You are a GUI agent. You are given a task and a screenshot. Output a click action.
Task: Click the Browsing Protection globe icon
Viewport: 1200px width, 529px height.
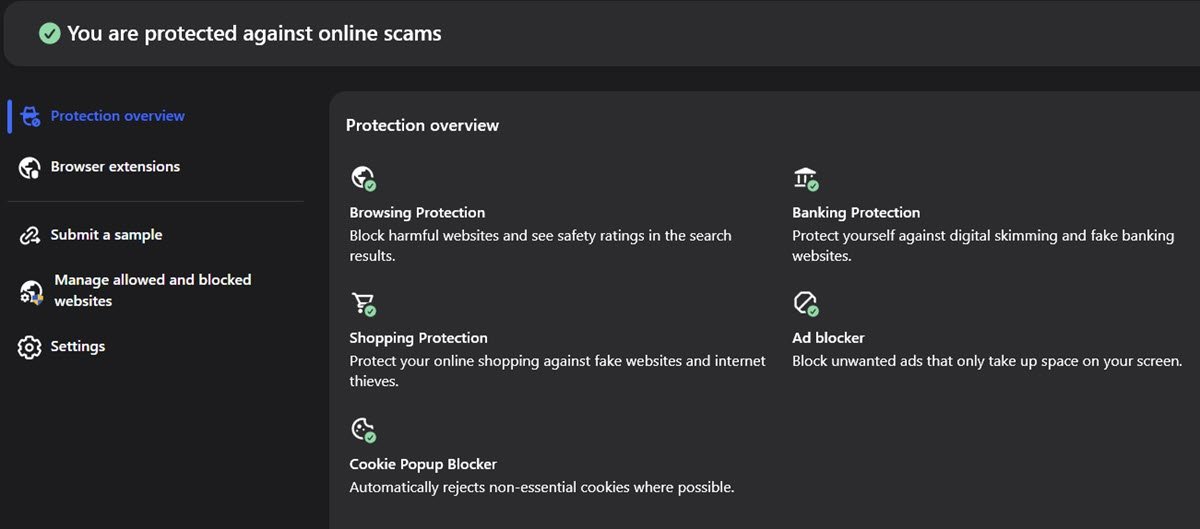click(362, 178)
